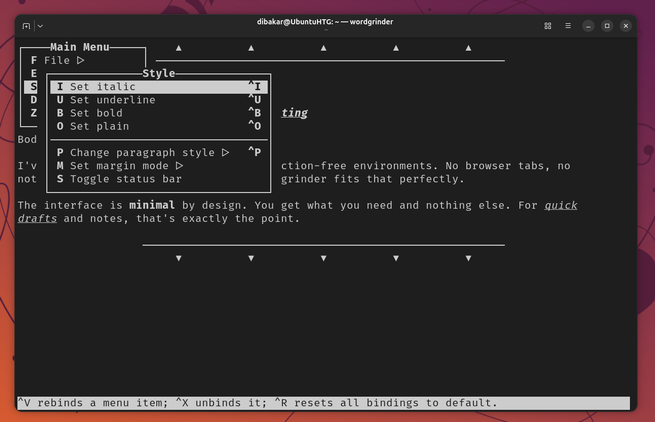Click the window title dibakar@UbuntuHTG wordgrinder
The image size is (655, 422).
tap(325, 22)
